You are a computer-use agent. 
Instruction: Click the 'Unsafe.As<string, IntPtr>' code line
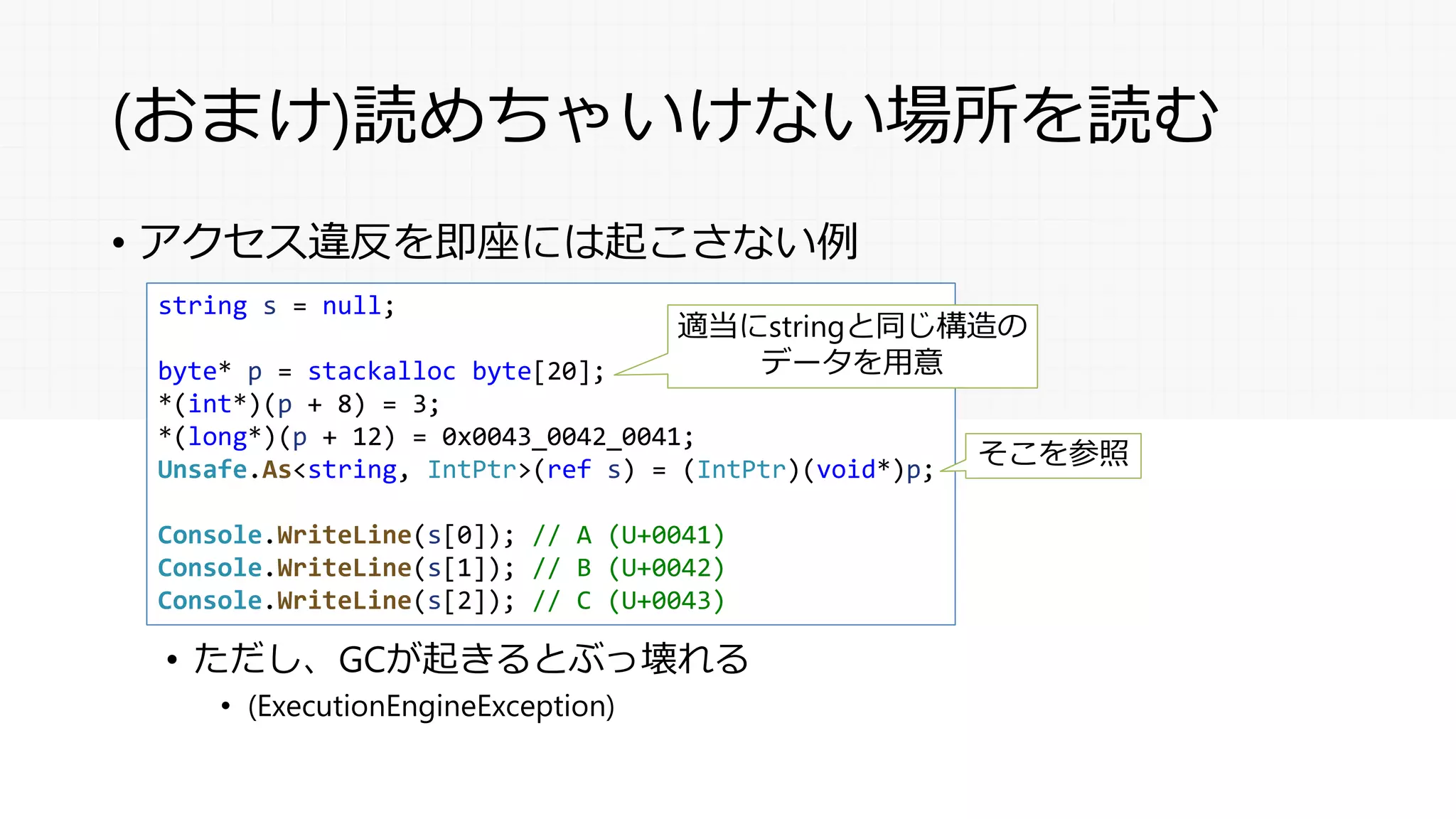pos(545,469)
